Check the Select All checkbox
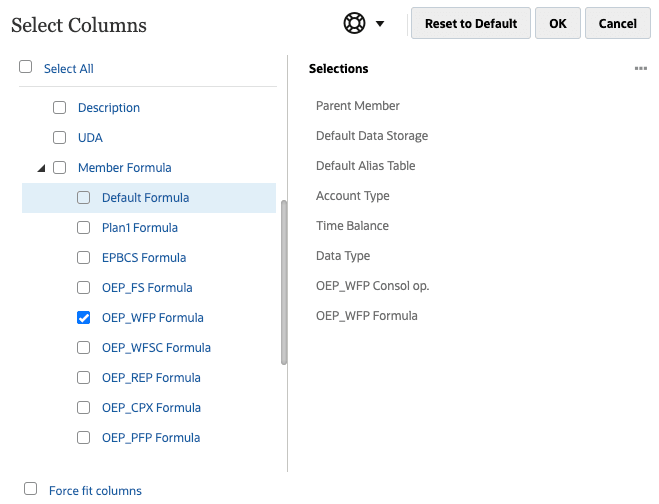 pyautogui.click(x=26, y=68)
